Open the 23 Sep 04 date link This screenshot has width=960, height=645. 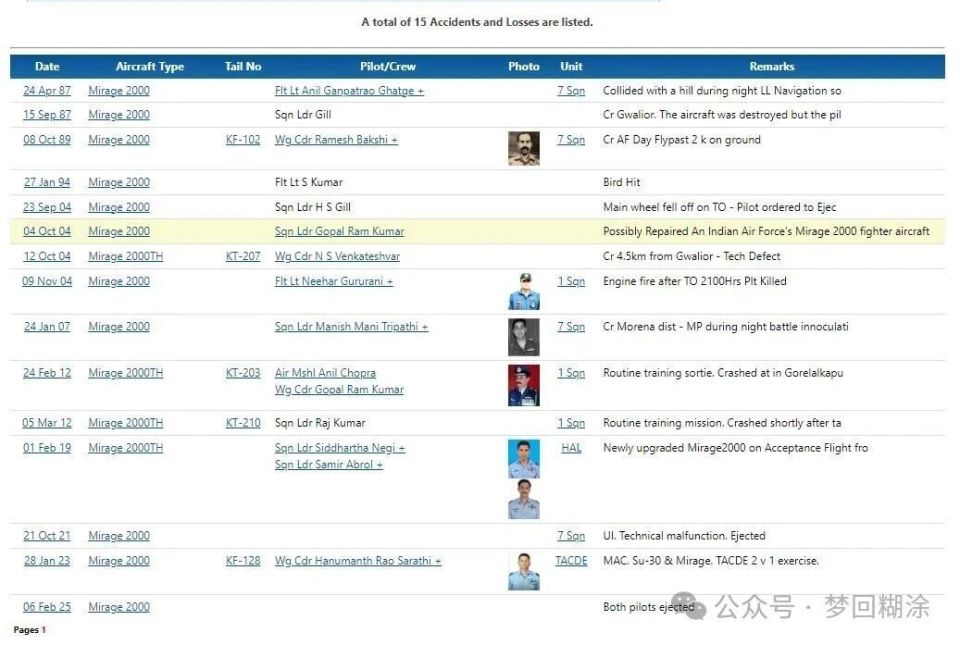click(x=47, y=207)
